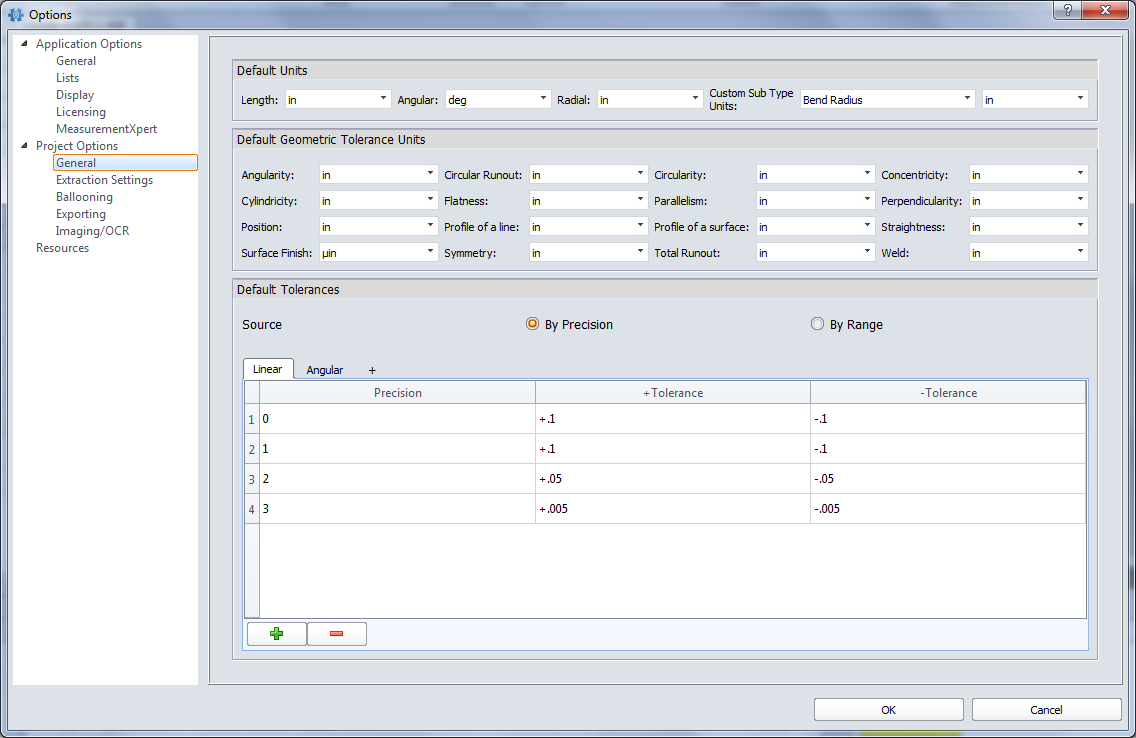
Task: Open the Symmetry unit dropdown
Action: pos(588,253)
